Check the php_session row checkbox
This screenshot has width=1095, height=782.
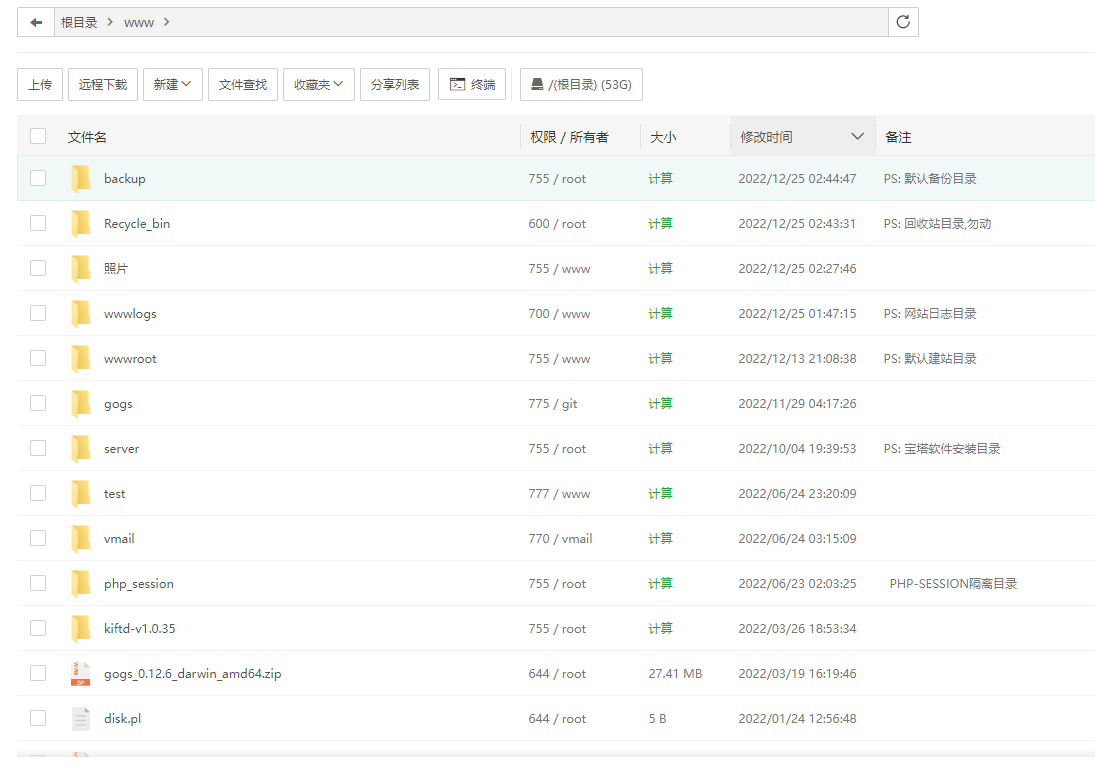tap(38, 584)
